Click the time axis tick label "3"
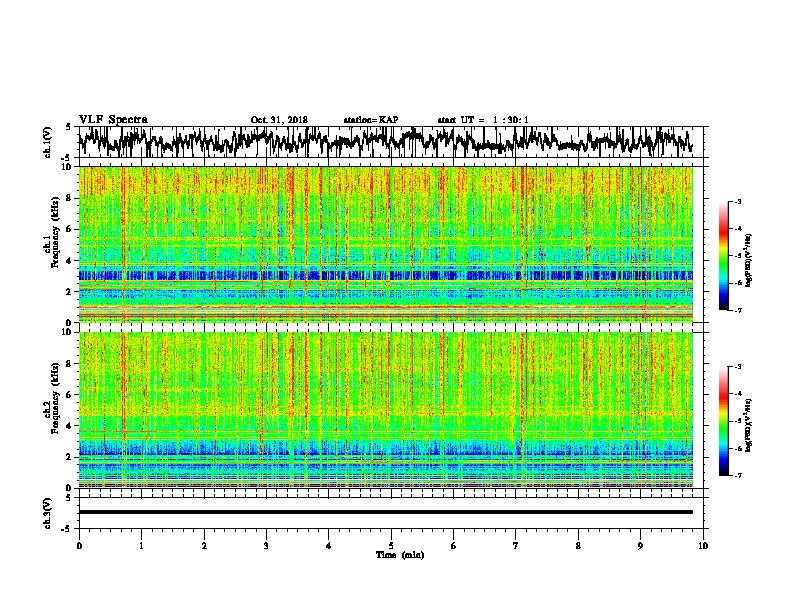The width and height of the screenshot is (792, 612). point(266,546)
